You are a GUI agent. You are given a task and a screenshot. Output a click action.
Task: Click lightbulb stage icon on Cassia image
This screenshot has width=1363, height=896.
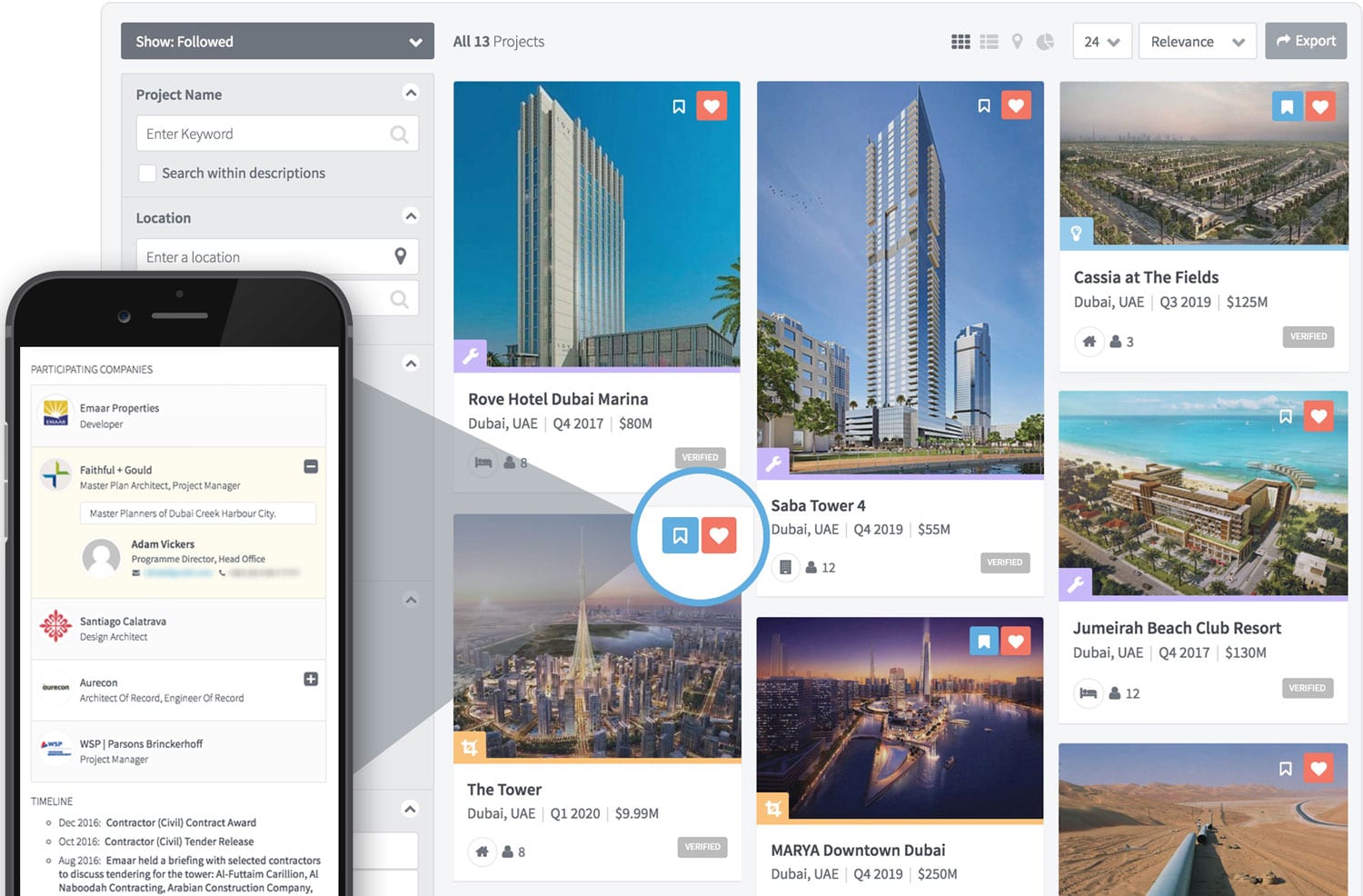point(1076,233)
